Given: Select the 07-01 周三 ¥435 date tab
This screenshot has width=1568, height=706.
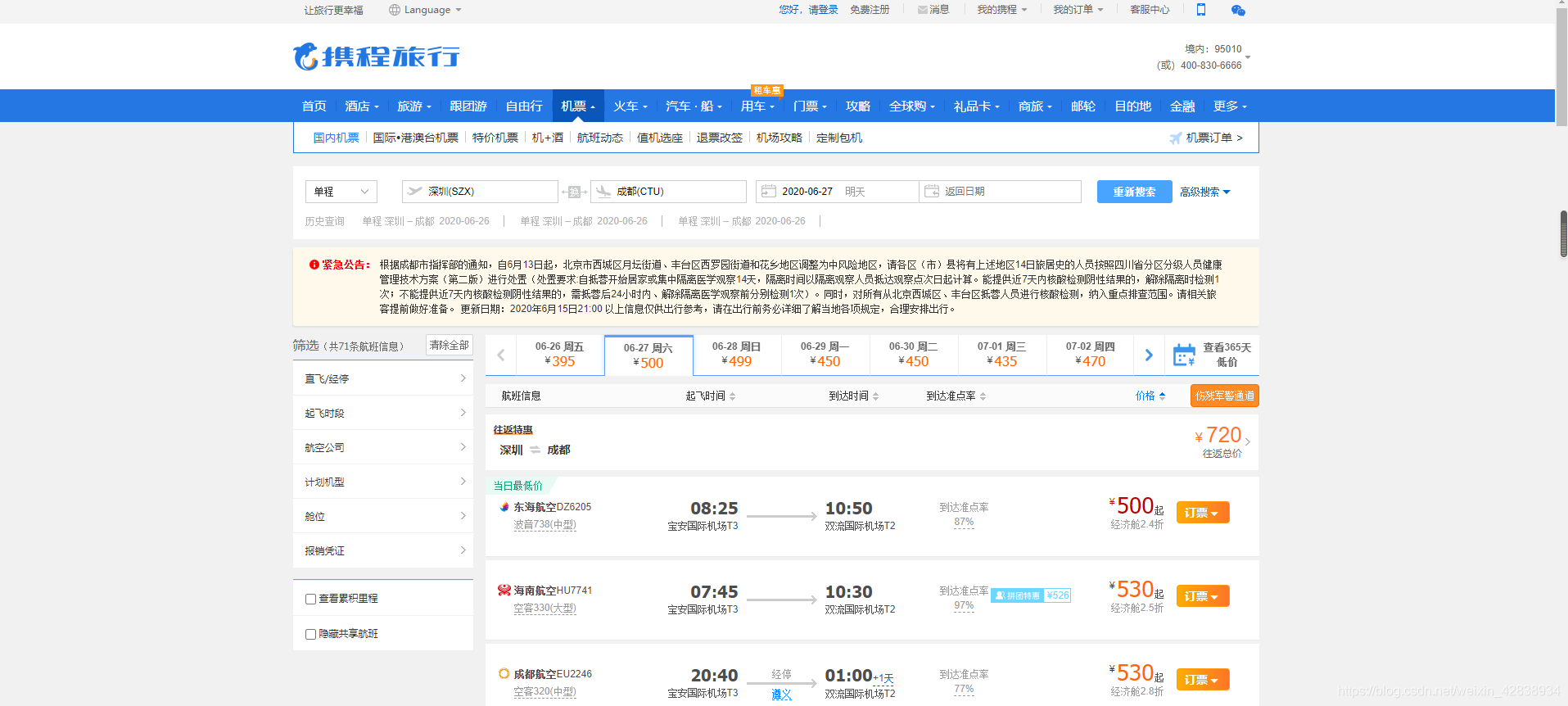Looking at the screenshot, I should click(x=1002, y=355).
